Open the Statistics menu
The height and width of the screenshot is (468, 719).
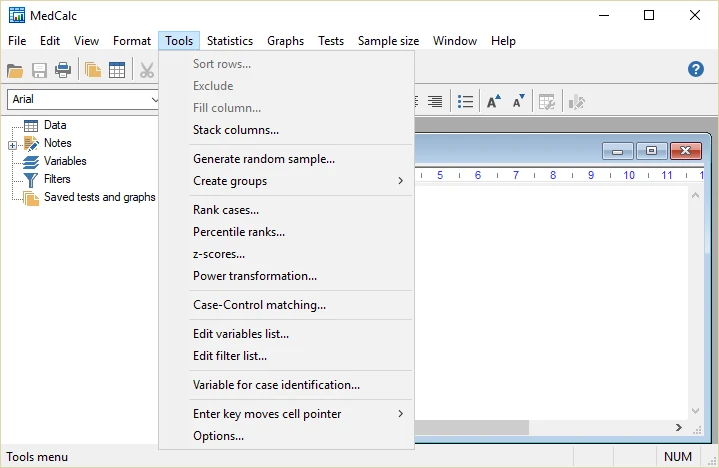229,41
